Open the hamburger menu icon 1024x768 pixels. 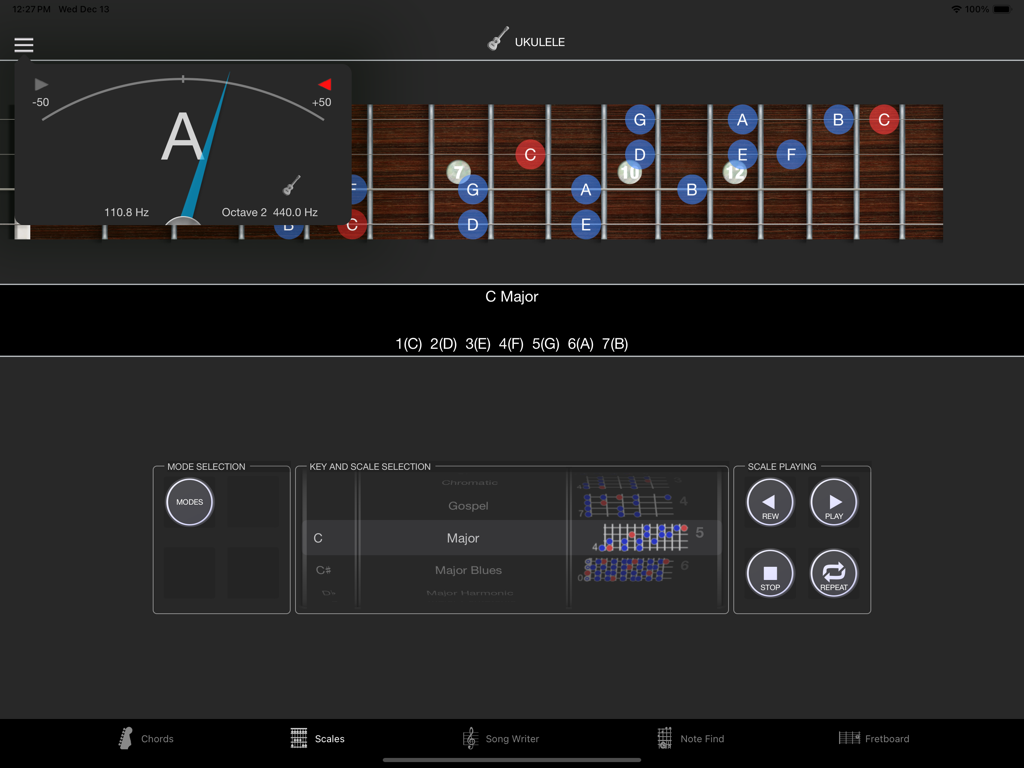pos(23,44)
